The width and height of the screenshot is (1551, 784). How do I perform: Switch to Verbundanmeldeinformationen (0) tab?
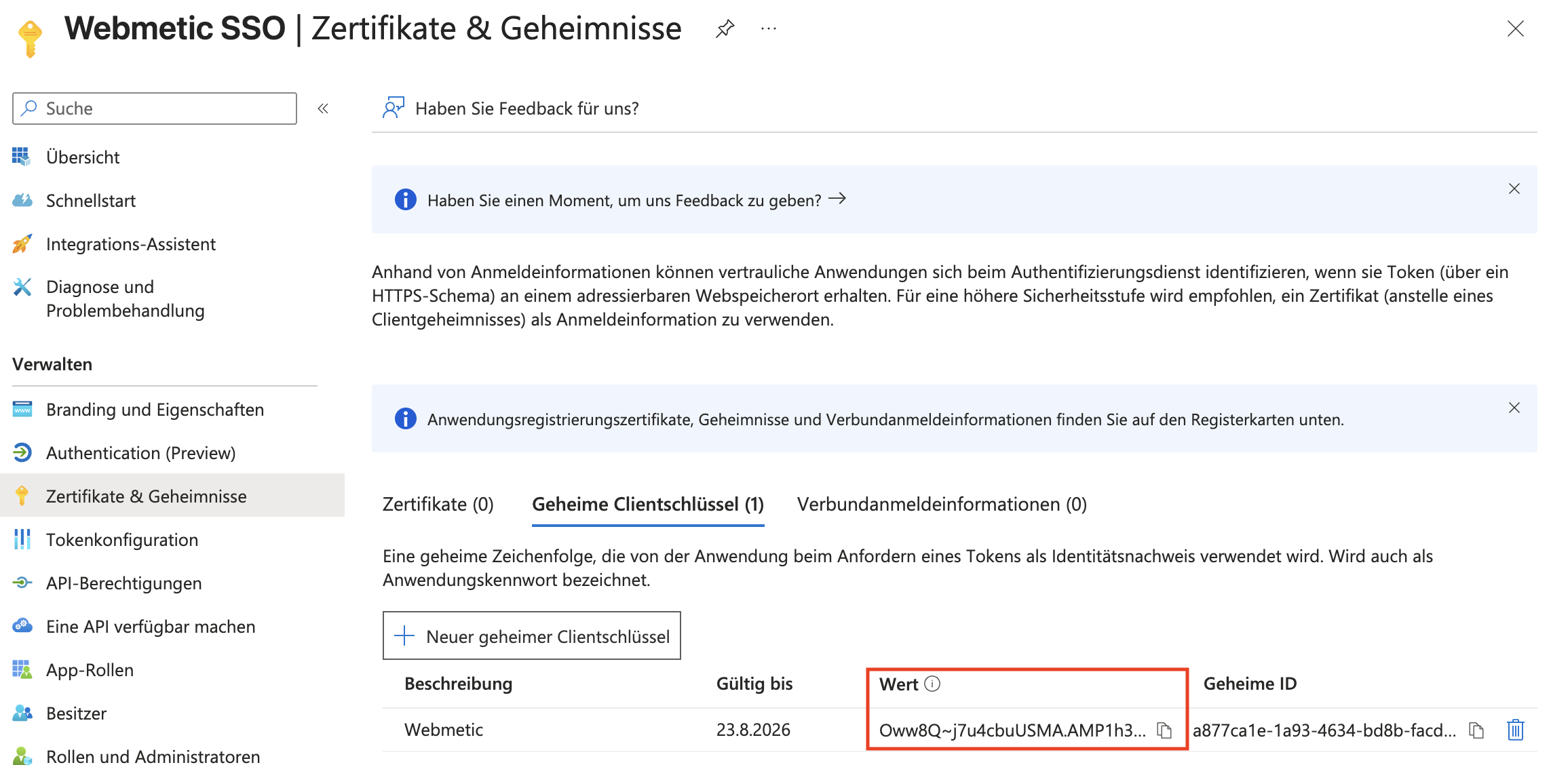point(942,505)
